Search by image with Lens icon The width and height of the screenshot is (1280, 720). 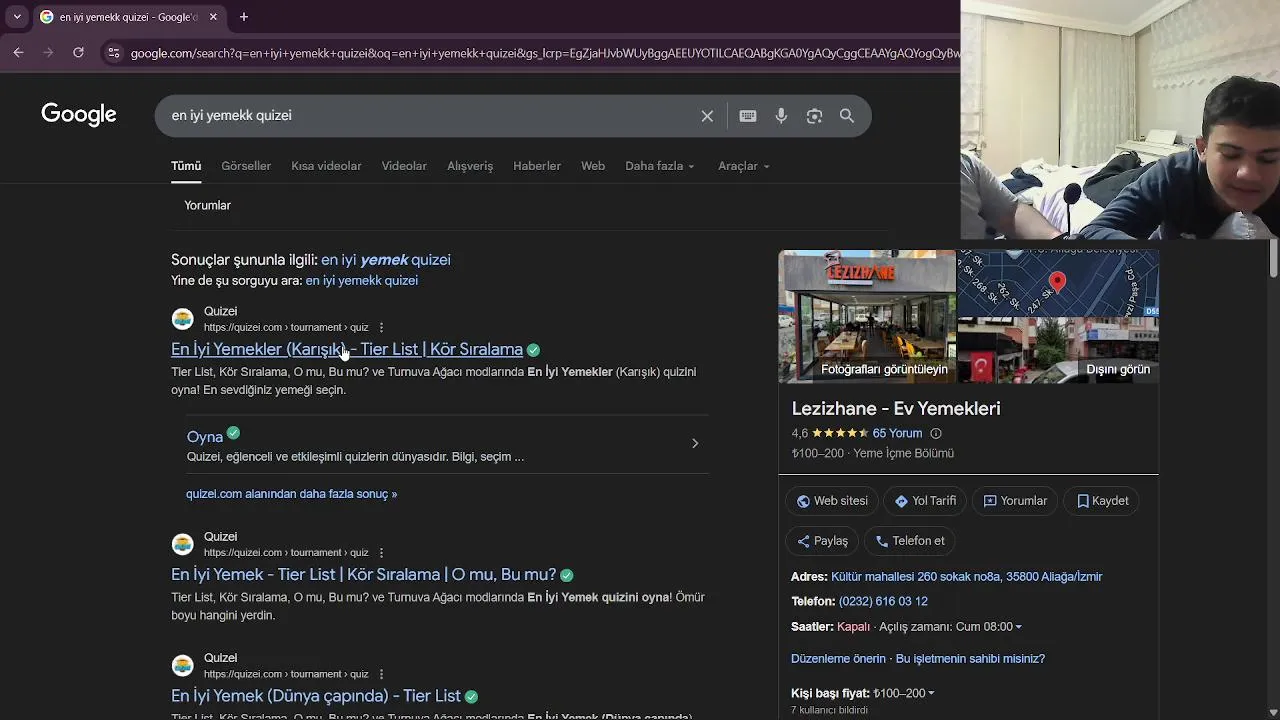pos(814,116)
